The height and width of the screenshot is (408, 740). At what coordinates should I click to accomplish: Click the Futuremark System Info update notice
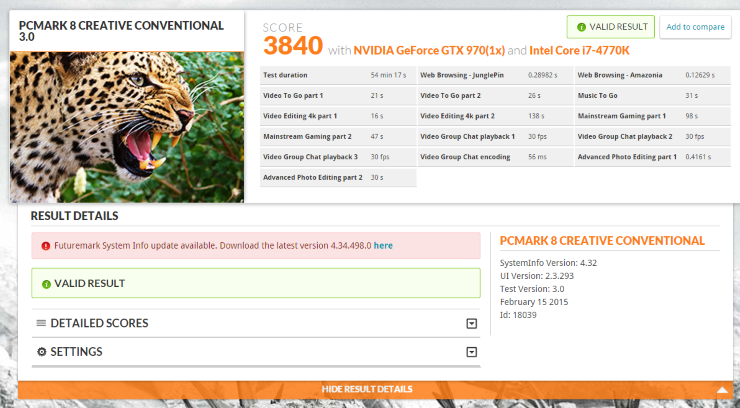coord(256,246)
